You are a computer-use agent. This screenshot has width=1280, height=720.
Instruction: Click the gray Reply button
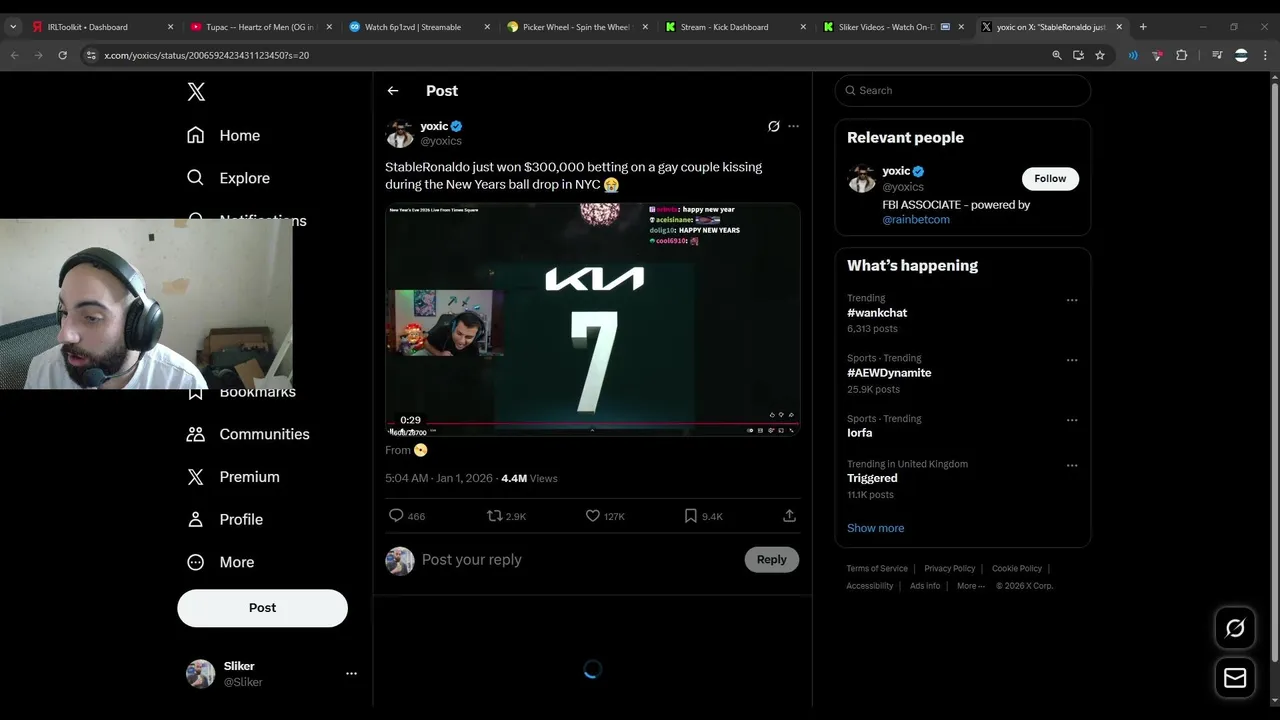pos(771,560)
